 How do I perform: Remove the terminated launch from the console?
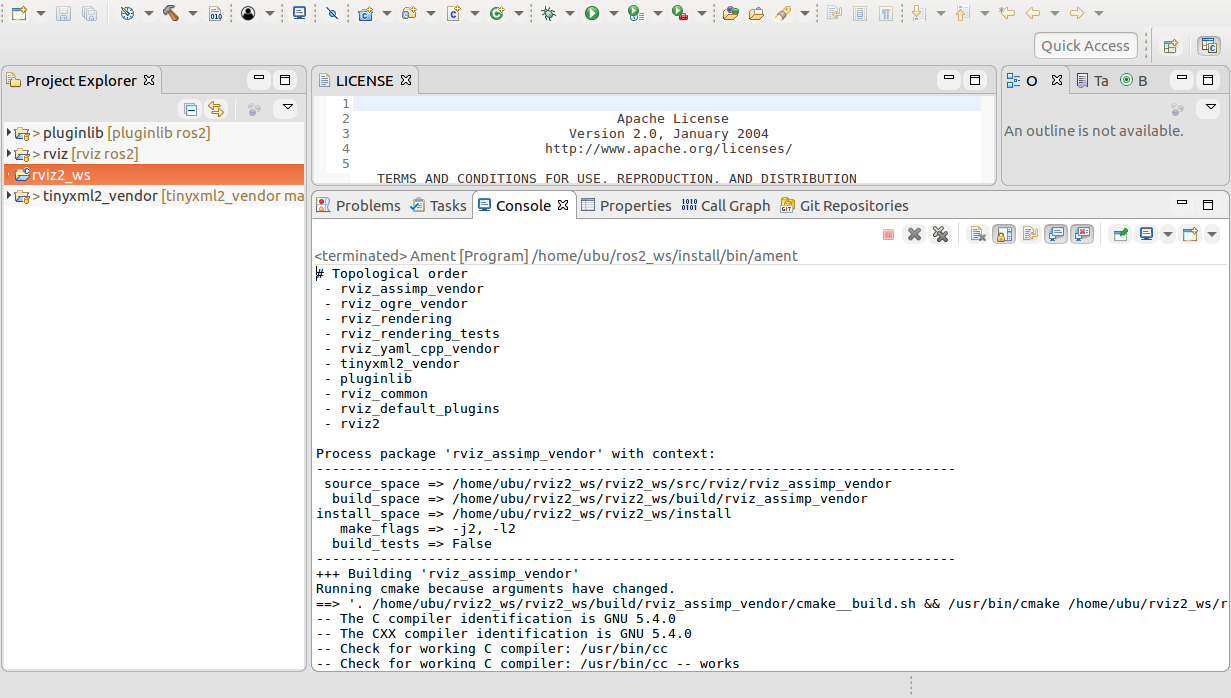point(914,234)
